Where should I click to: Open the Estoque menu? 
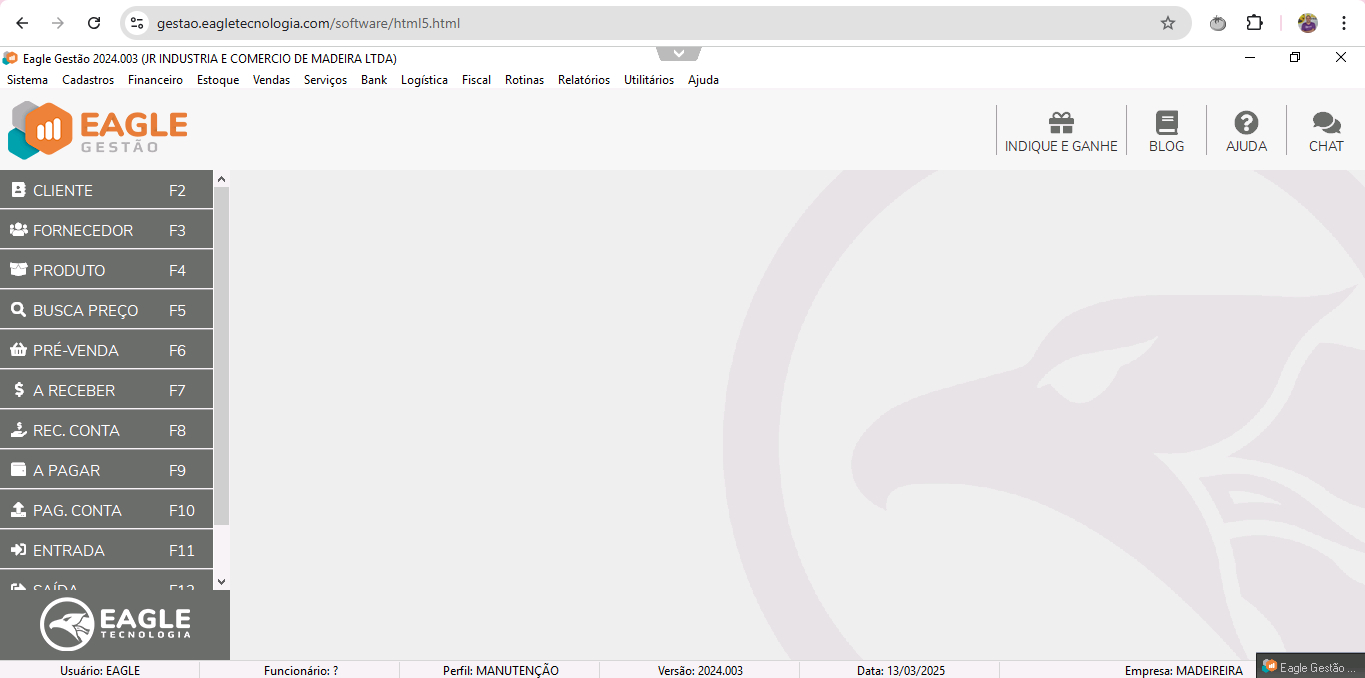[x=218, y=80]
